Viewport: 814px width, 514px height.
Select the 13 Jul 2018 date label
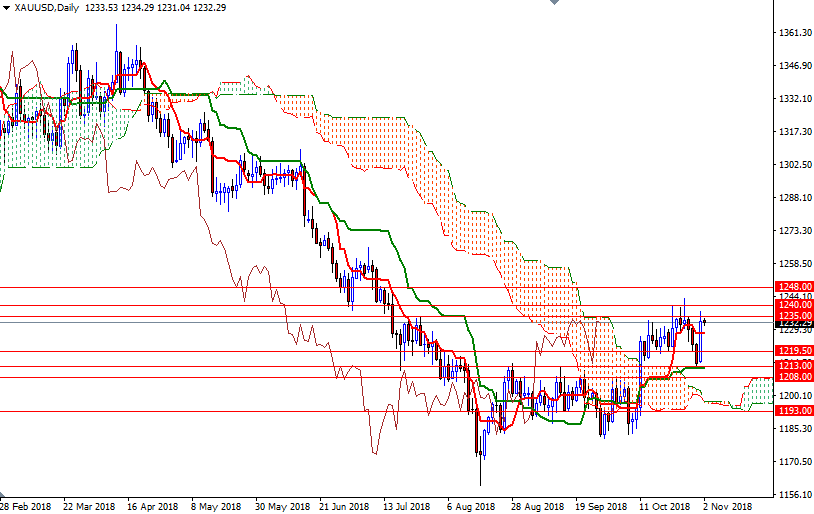point(408,506)
